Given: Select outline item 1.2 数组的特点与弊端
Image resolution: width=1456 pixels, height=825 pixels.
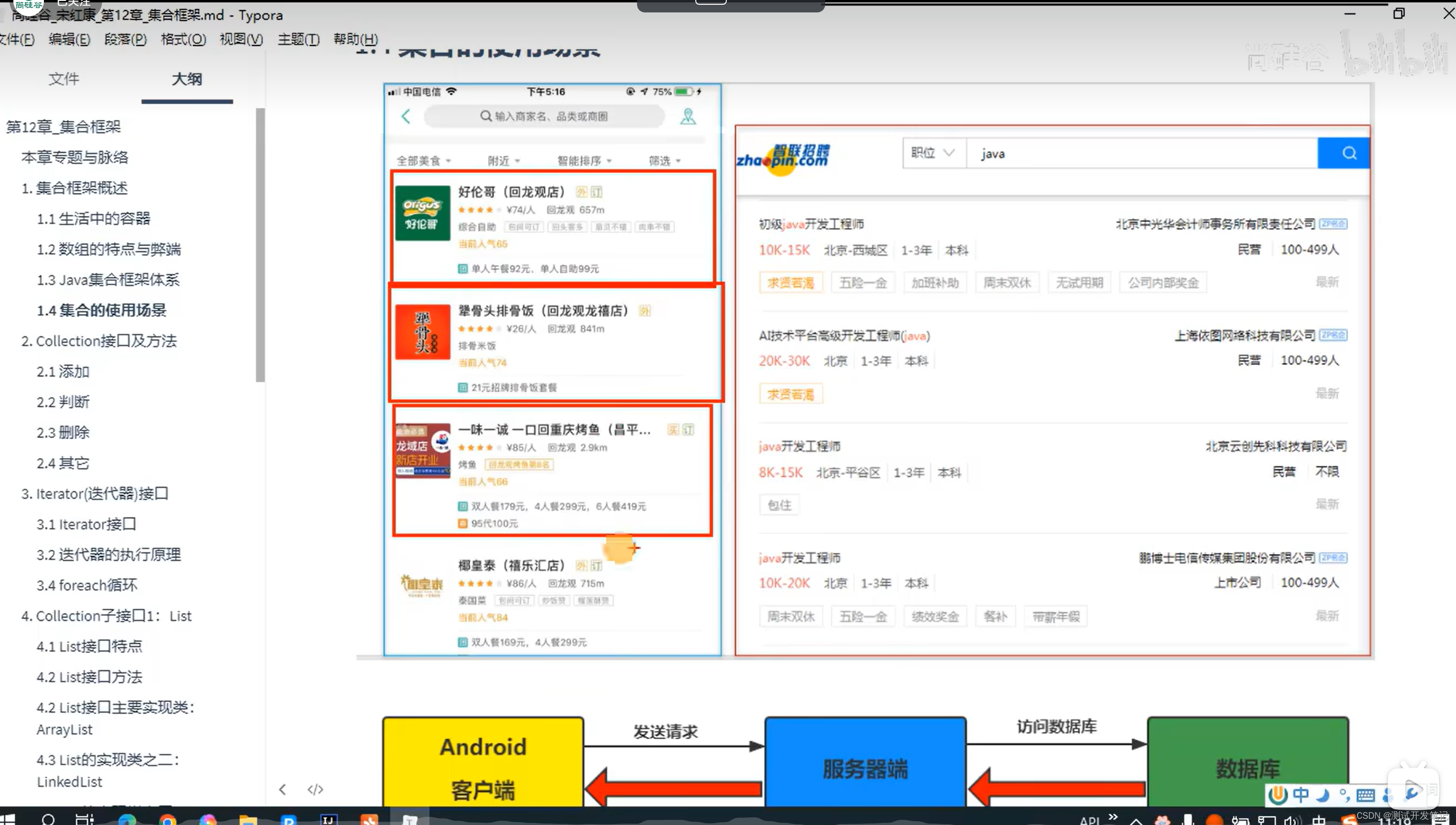Looking at the screenshot, I should 109,249.
